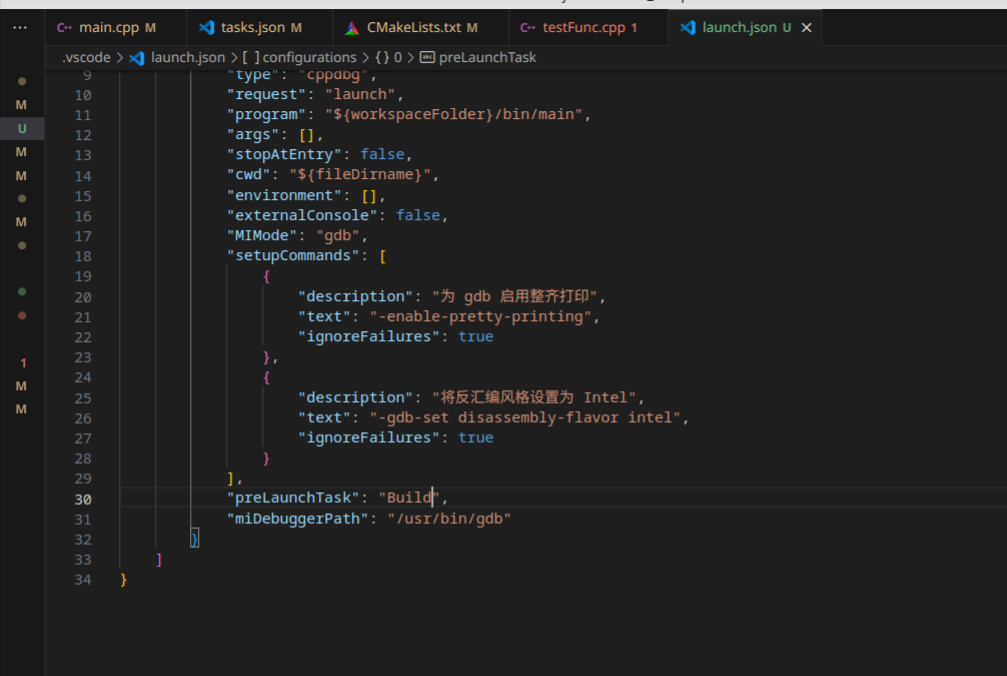Screen dimensions: 1007x676
Task: Click the "/usr/bin/gdb" debugger path value
Action: 449,519
